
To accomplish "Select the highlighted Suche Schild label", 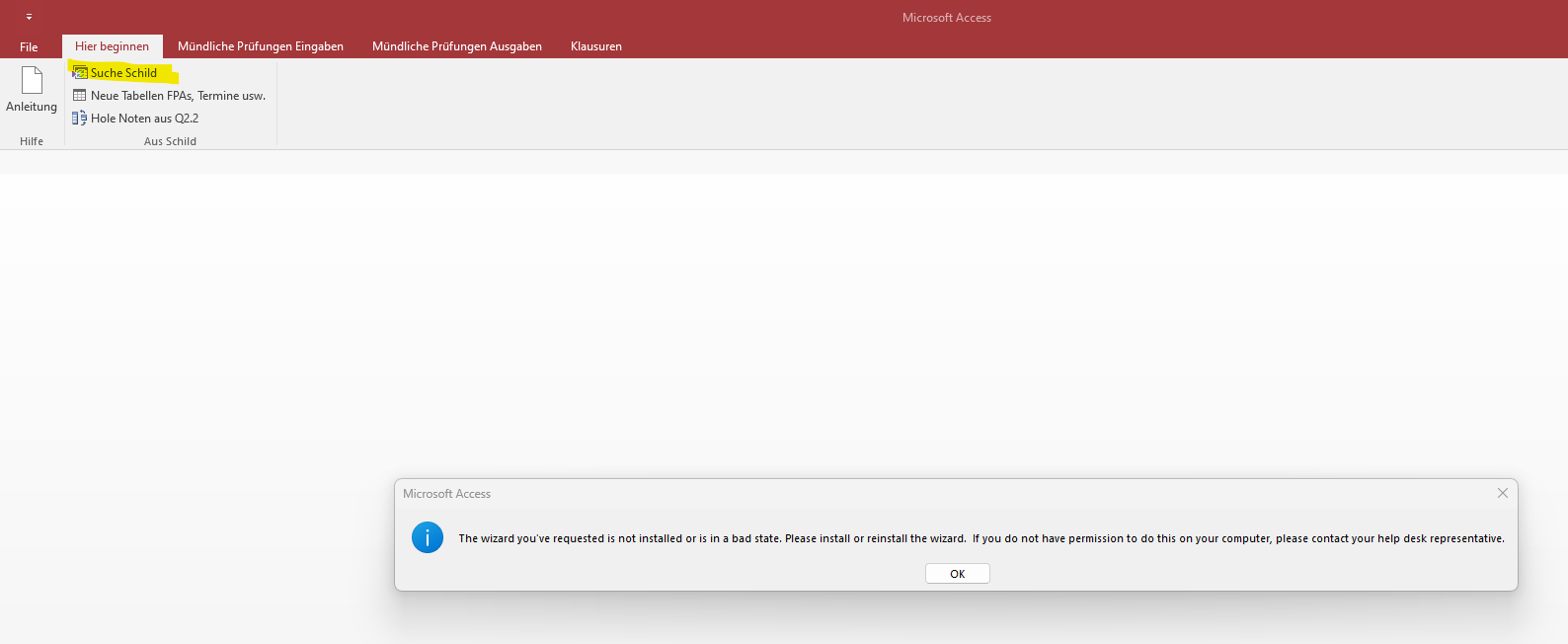I will coord(124,73).
